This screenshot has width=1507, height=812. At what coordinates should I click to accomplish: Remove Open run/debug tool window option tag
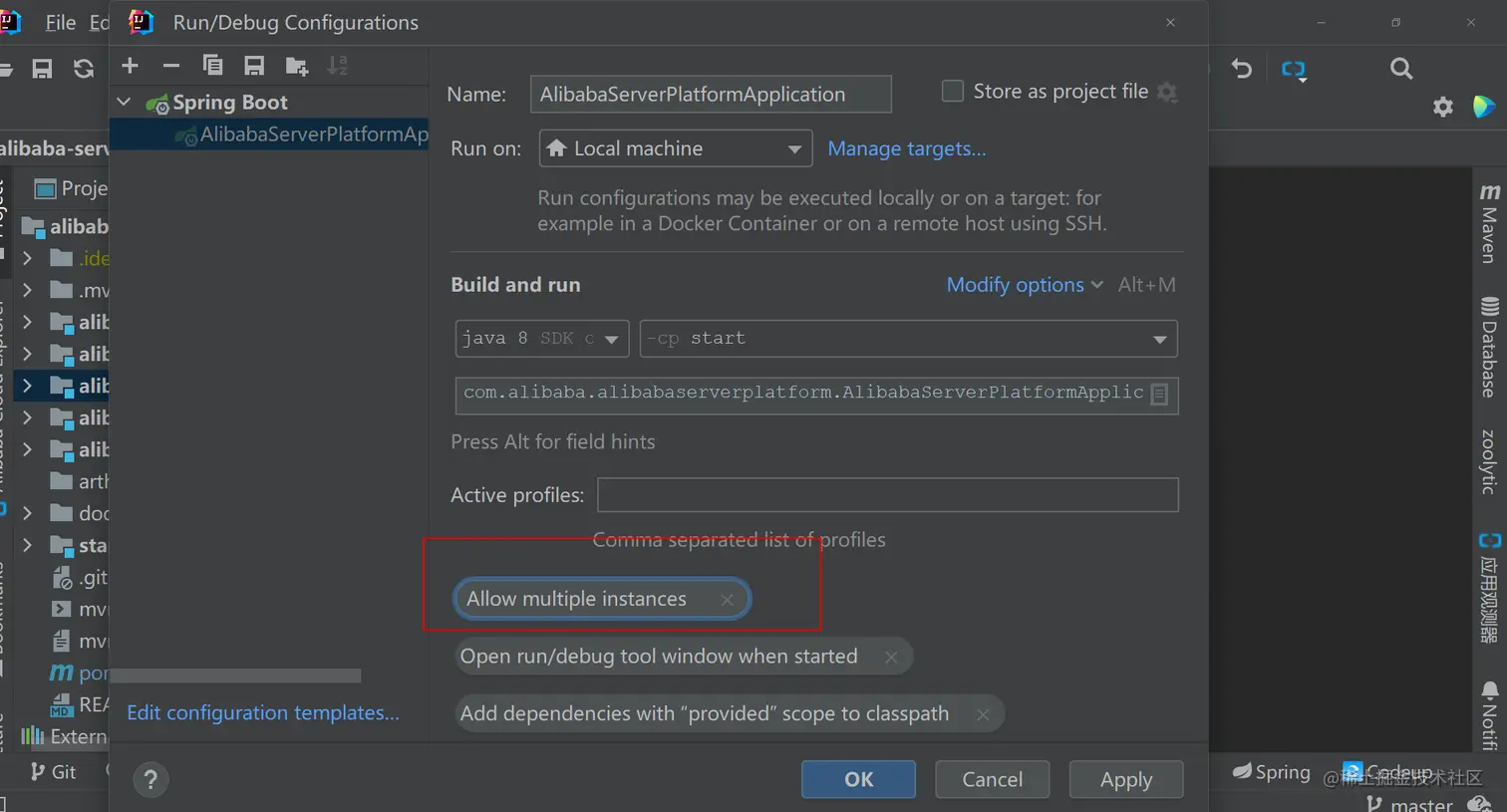[891, 657]
